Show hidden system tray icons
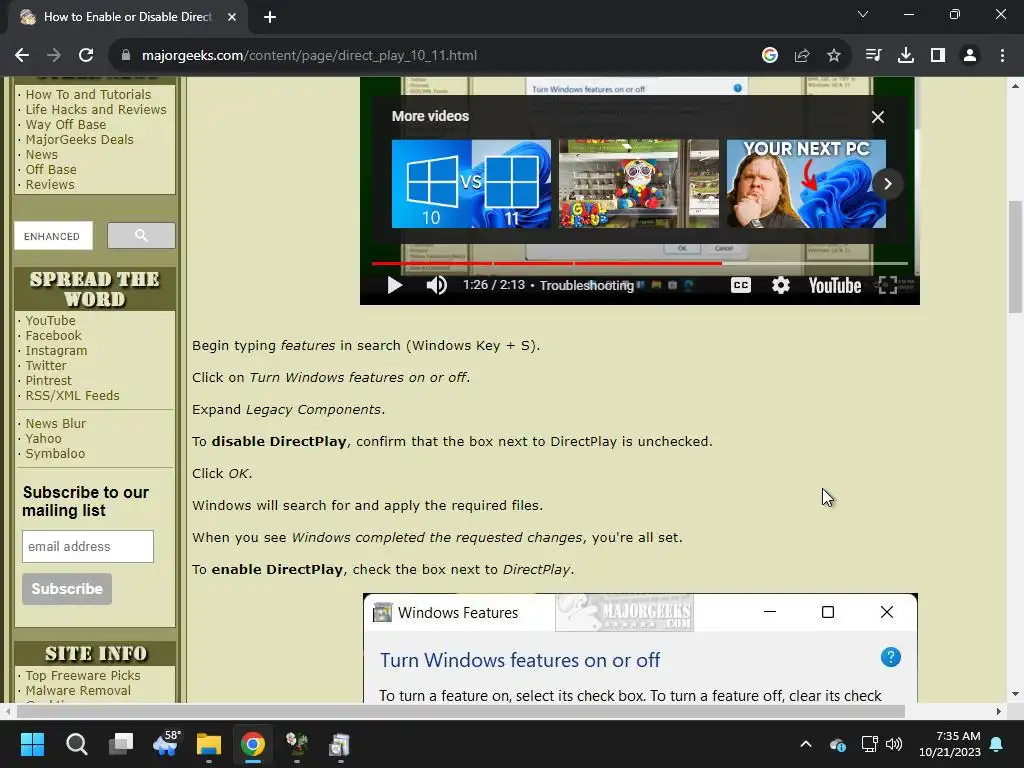The image size is (1024, 768). point(806,744)
